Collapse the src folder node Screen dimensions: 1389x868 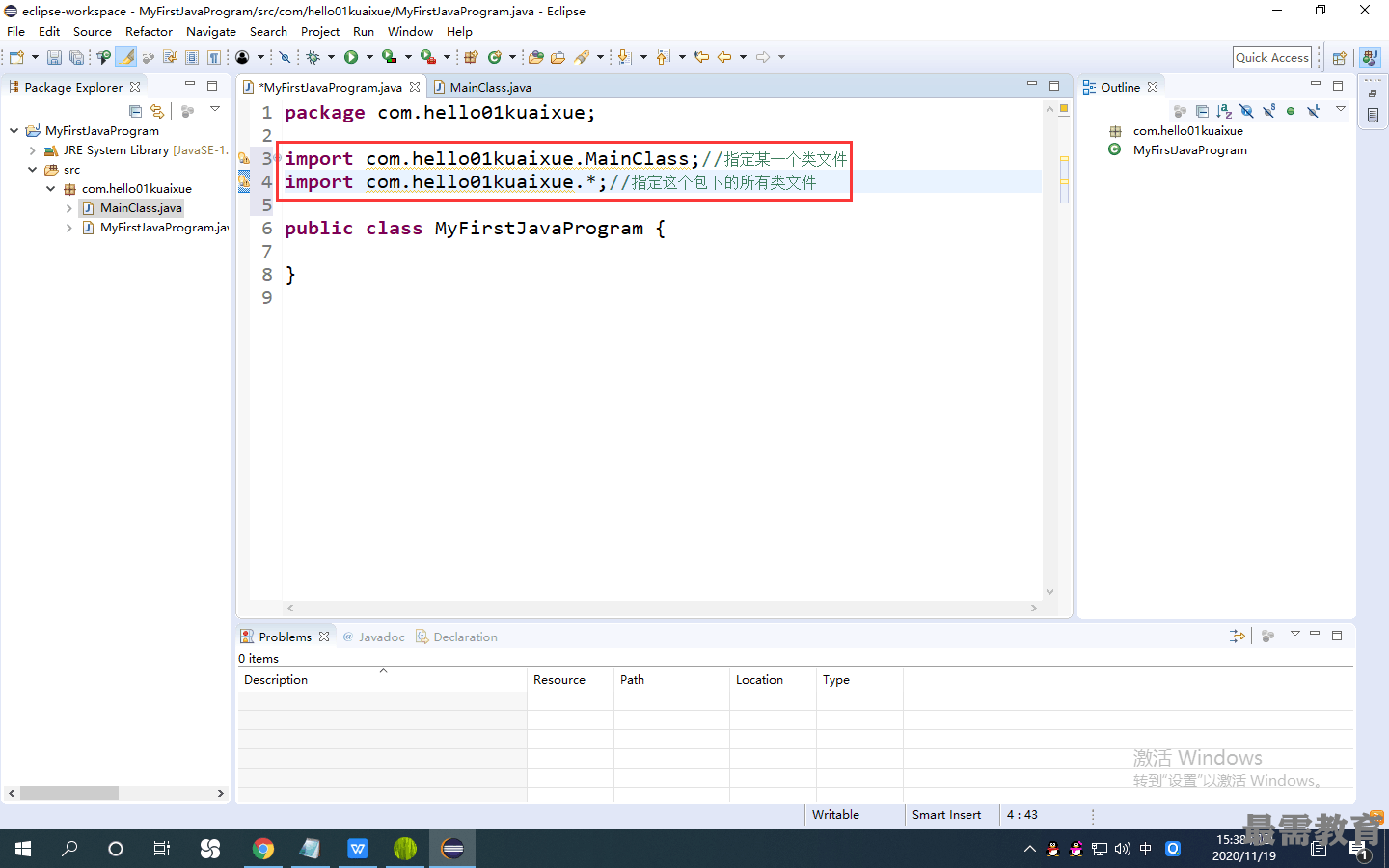pos(33,170)
